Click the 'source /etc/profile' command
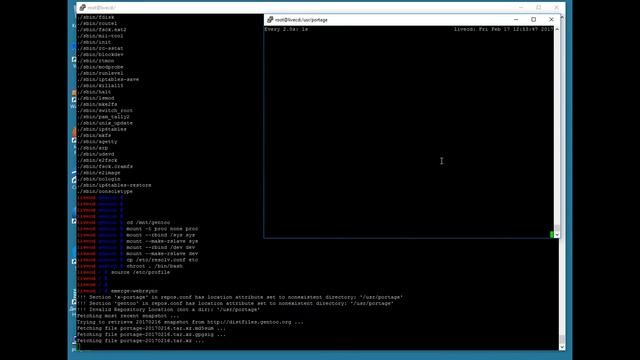The height and width of the screenshot is (360, 640). tap(140, 272)
